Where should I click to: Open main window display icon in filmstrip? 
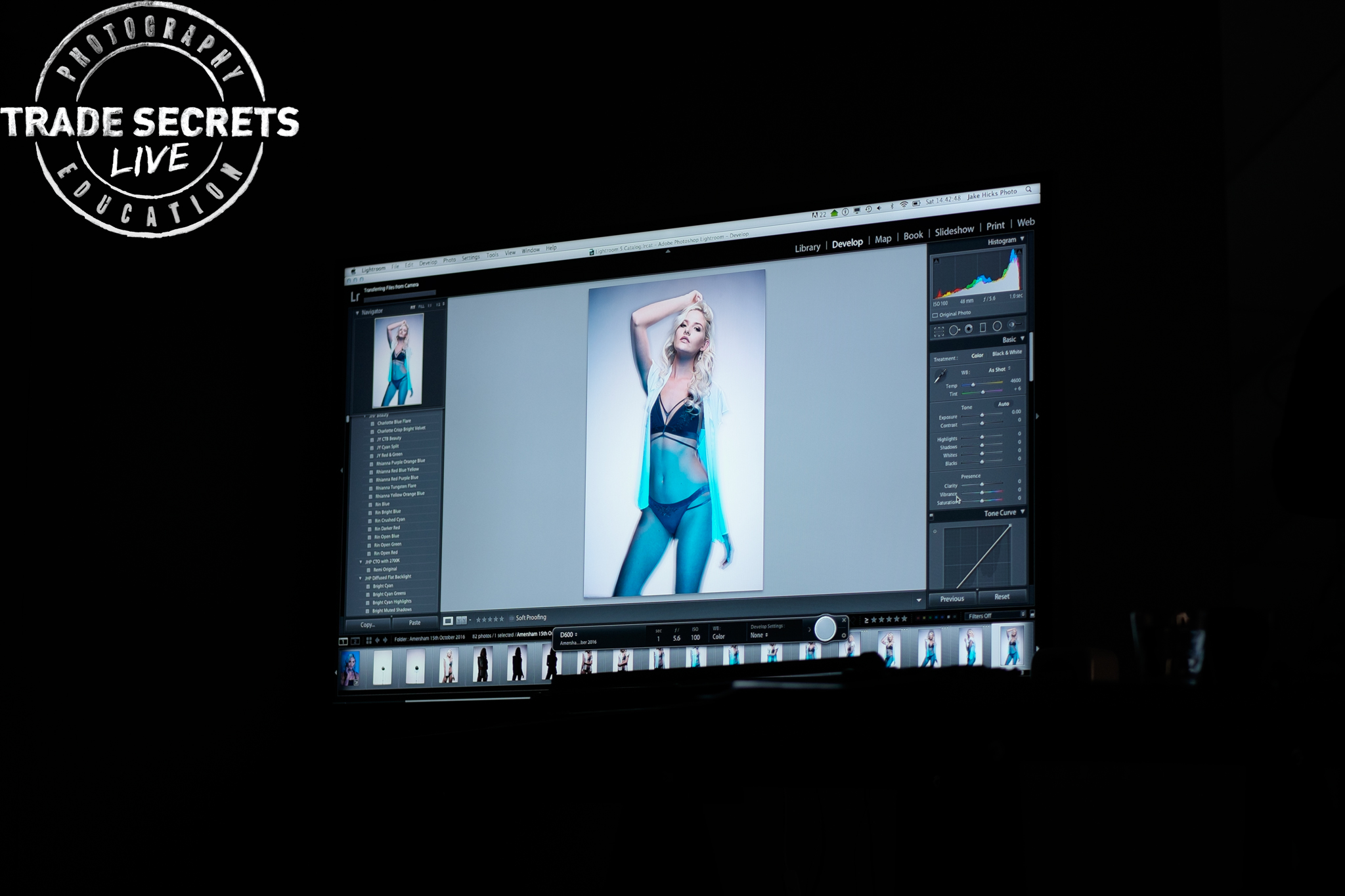(343, 641)
